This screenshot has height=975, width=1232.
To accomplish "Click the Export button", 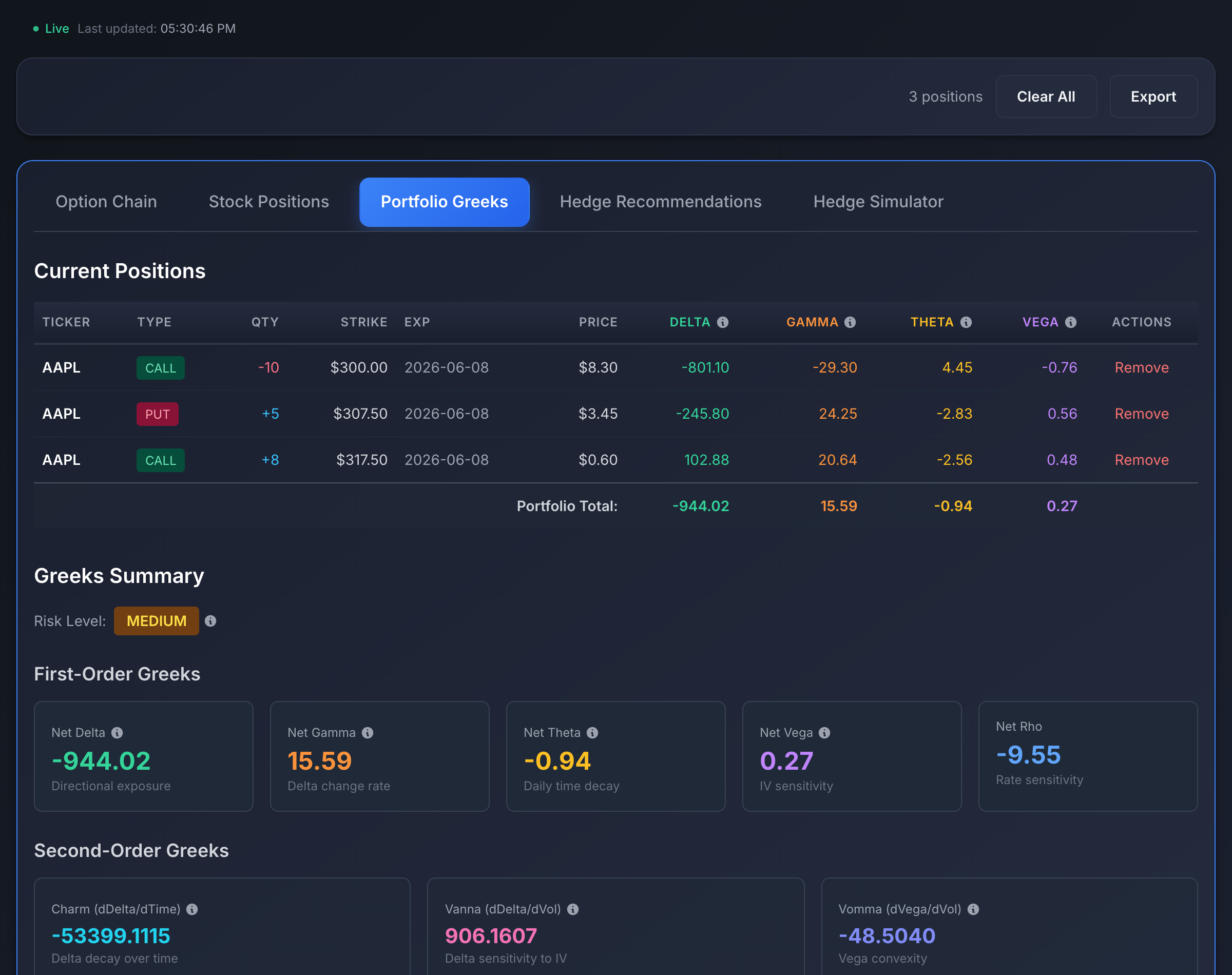I will point(1153,96).
